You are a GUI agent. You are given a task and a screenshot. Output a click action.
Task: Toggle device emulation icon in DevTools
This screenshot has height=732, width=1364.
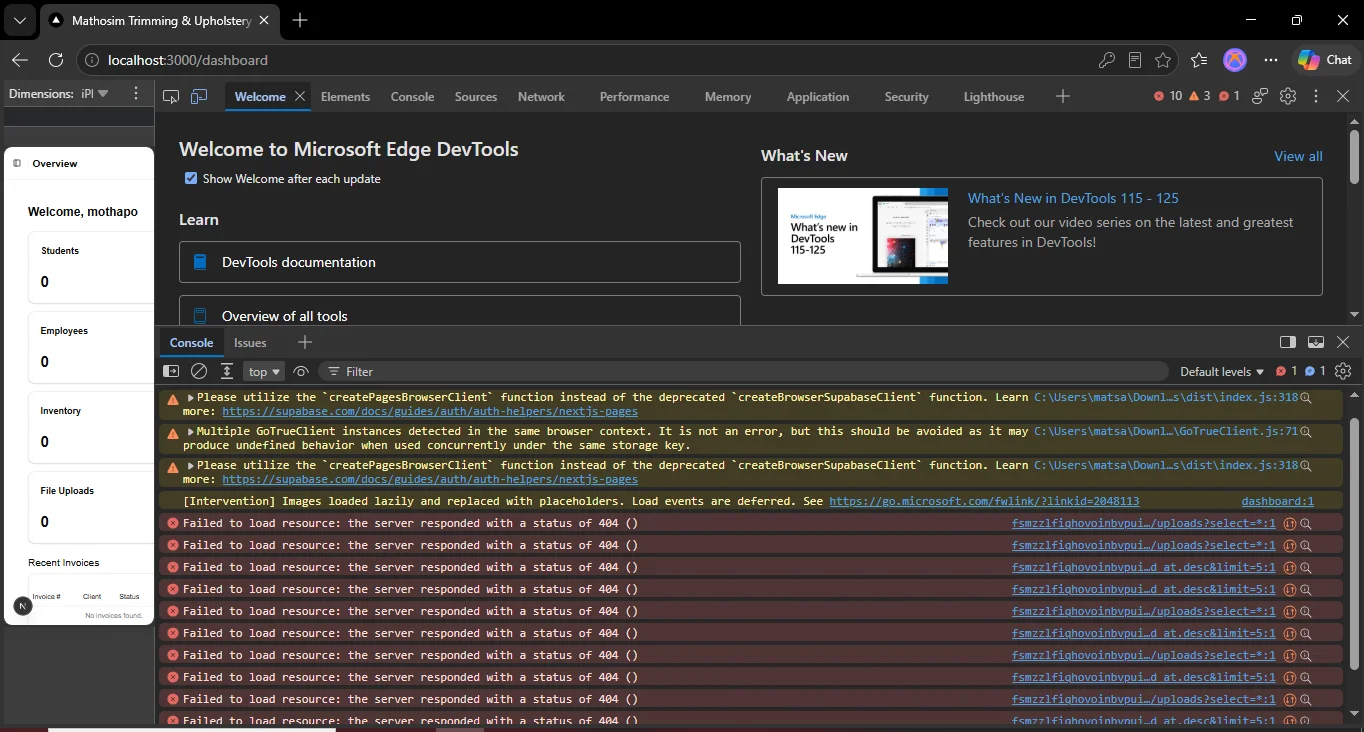pos(199,96)
